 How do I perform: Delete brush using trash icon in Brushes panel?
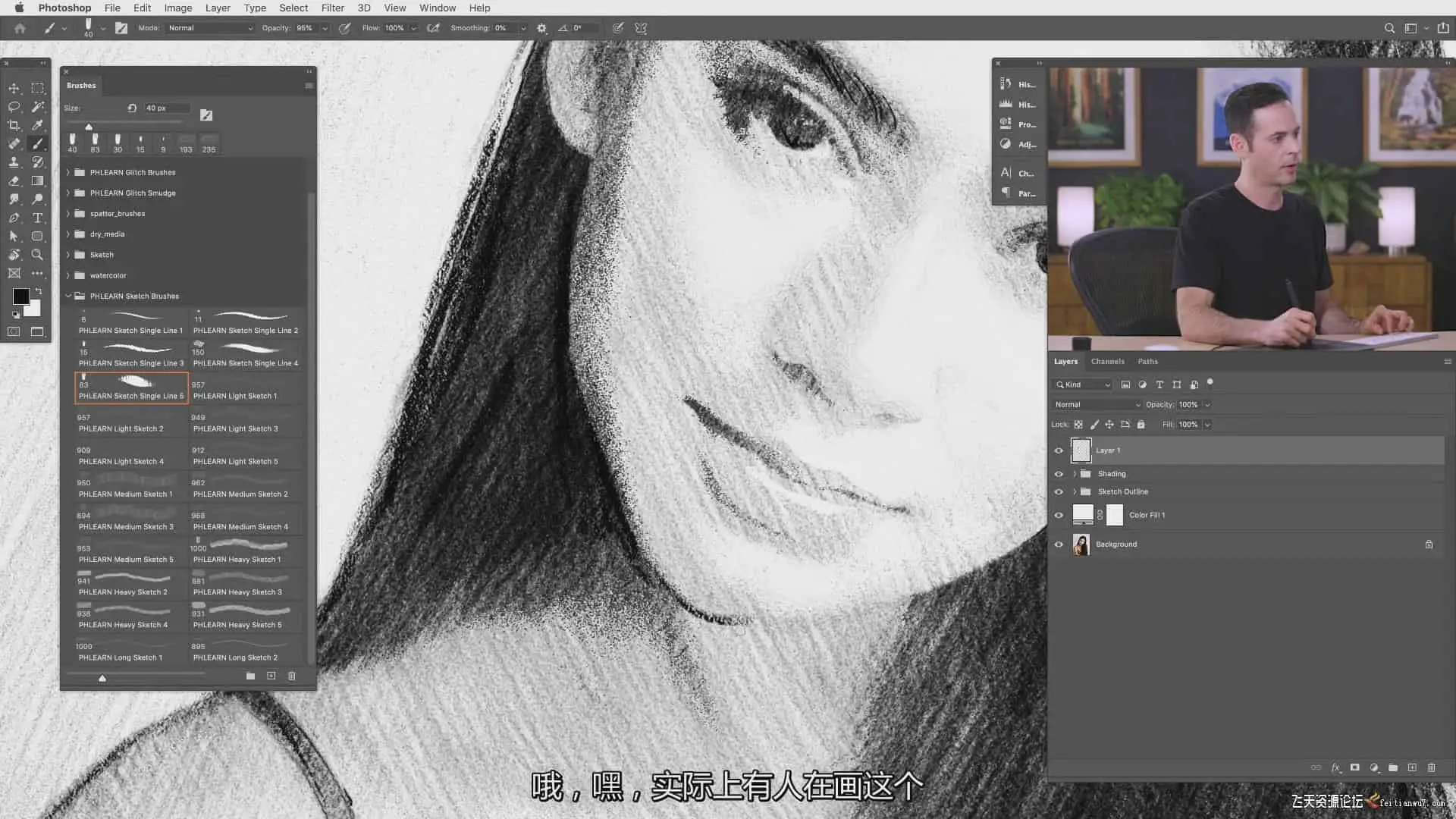(292, 676)
